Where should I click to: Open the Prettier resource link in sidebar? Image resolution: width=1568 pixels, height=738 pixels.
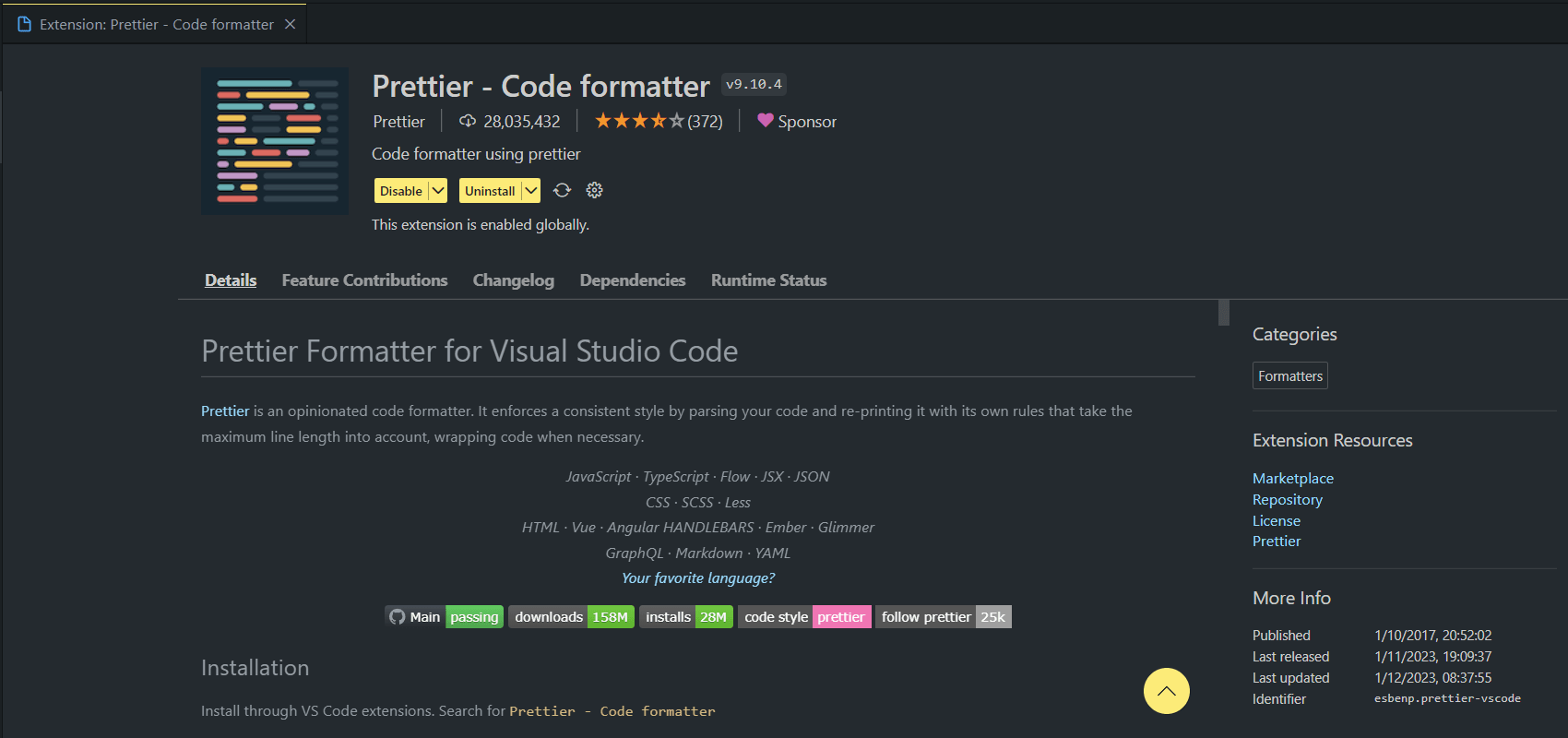pyautogui.click(x=1277, y=542)
